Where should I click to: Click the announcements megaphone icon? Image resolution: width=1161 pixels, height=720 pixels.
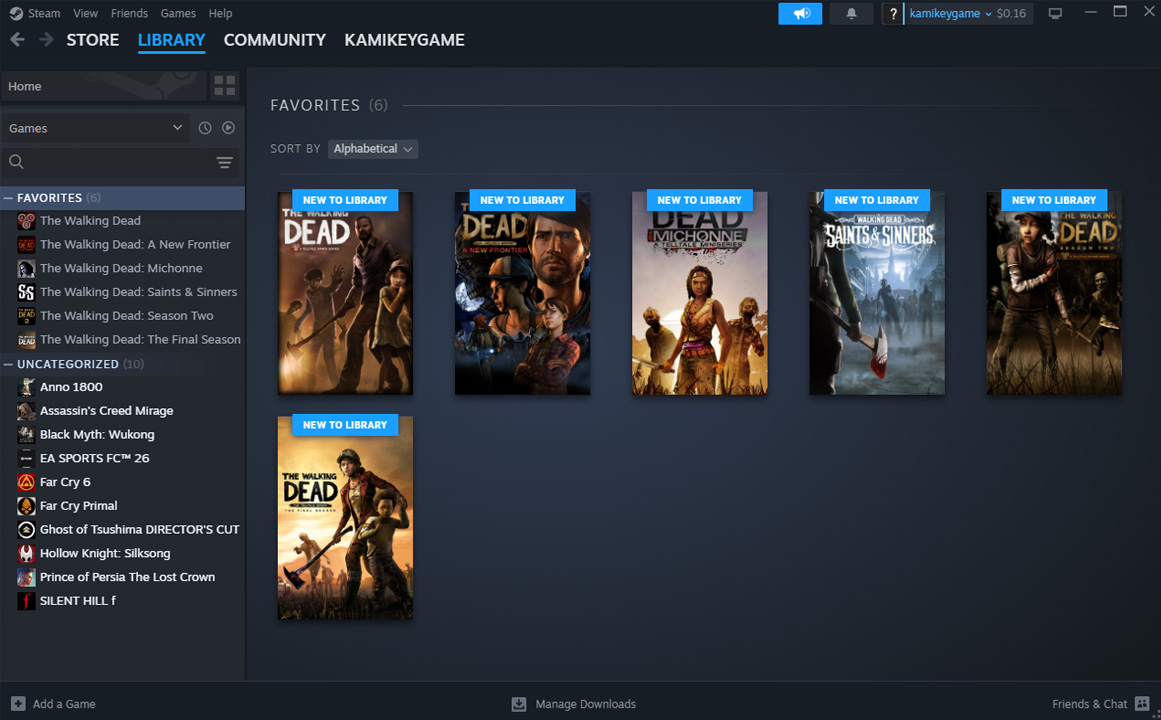point(800,14)
